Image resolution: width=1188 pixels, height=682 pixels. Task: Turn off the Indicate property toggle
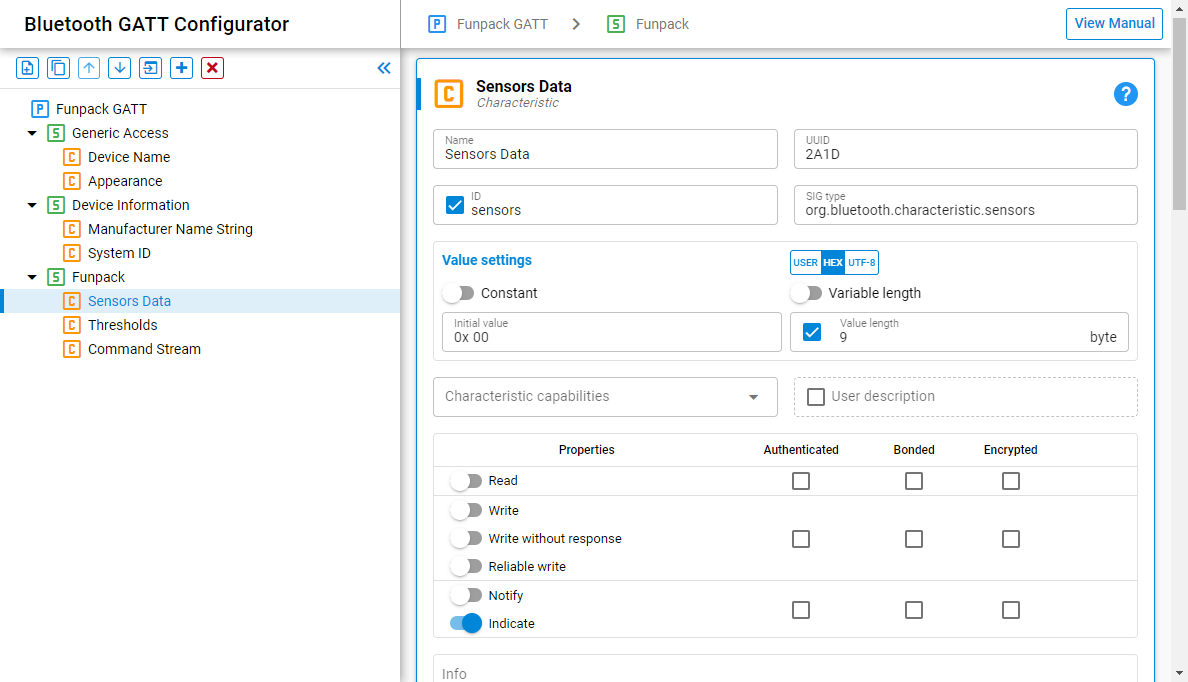point(466,623)
